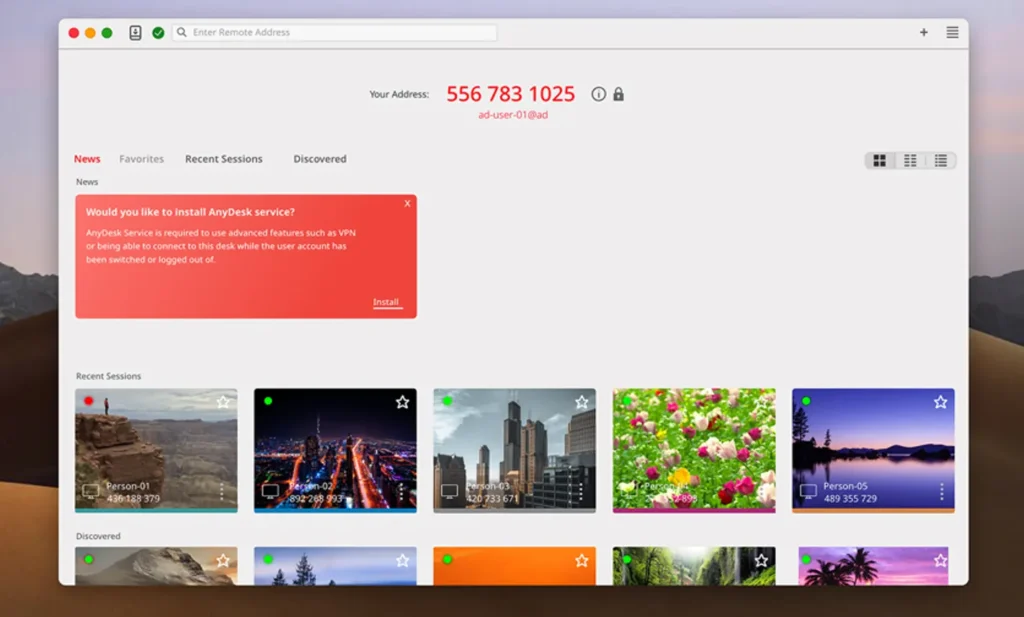The width and height of the screenshot is (1024, 617).
Task: Star the Person-03 session
Action: pos(581,402)
